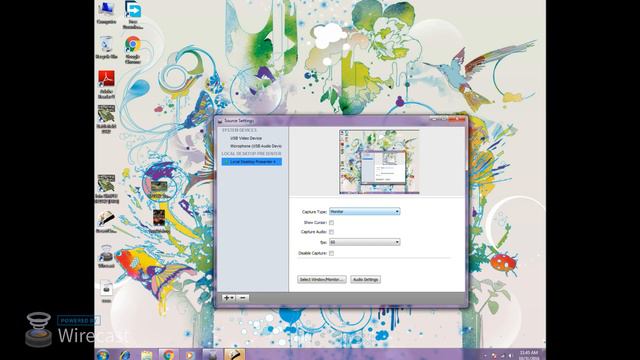Viewport: 640px width, 360px height.
Task: Open the Adobe Reader desktop shortcut
Action: tap(106, 84)
